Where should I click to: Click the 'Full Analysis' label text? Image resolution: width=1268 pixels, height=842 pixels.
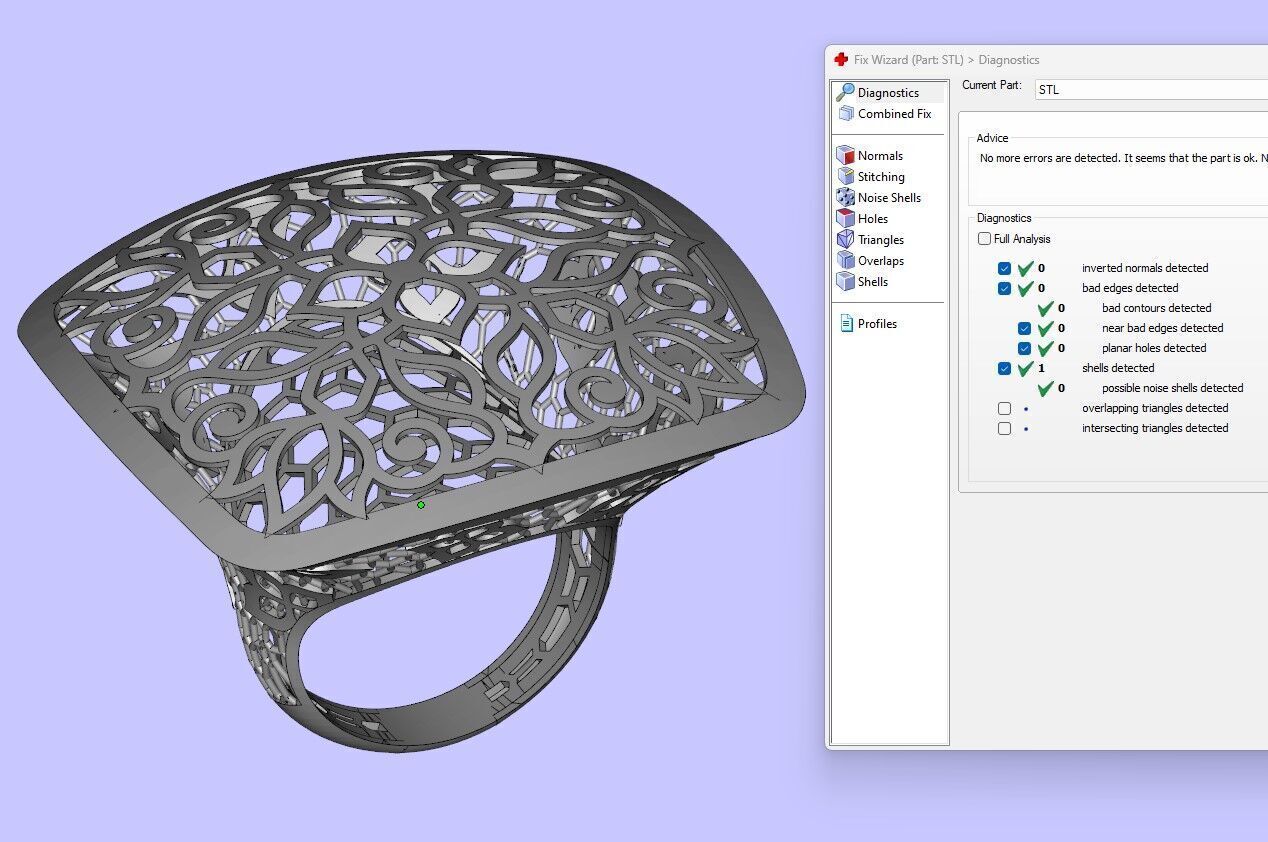(x=1022, y=239)
